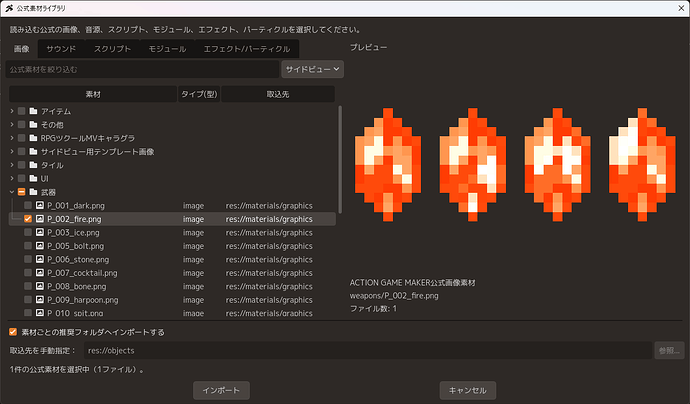690x404 pixels.
Task: Expand the UI folder arrow
Action: pos(12,178)
